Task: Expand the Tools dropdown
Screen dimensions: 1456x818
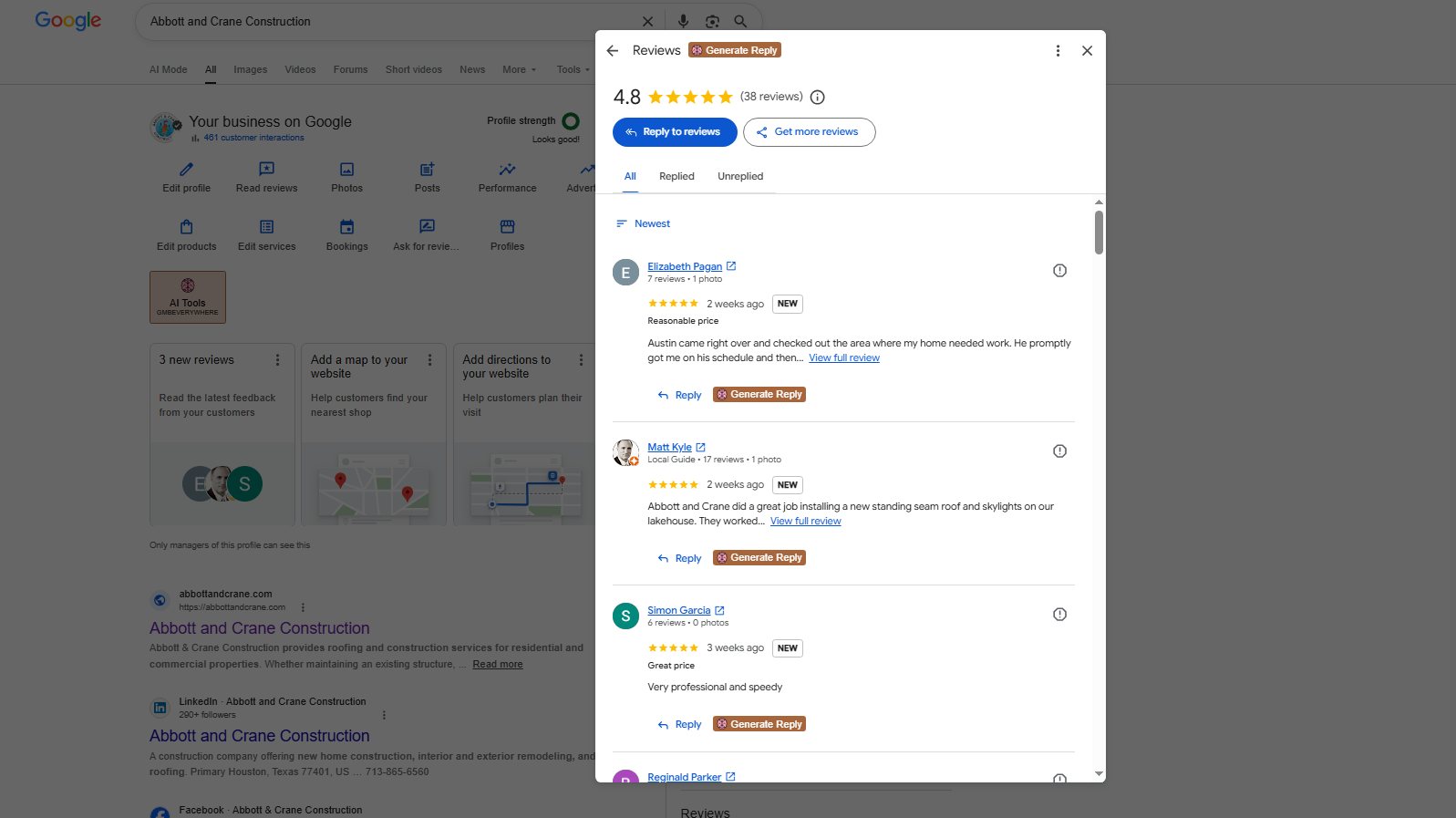Action: click(573, 70)
